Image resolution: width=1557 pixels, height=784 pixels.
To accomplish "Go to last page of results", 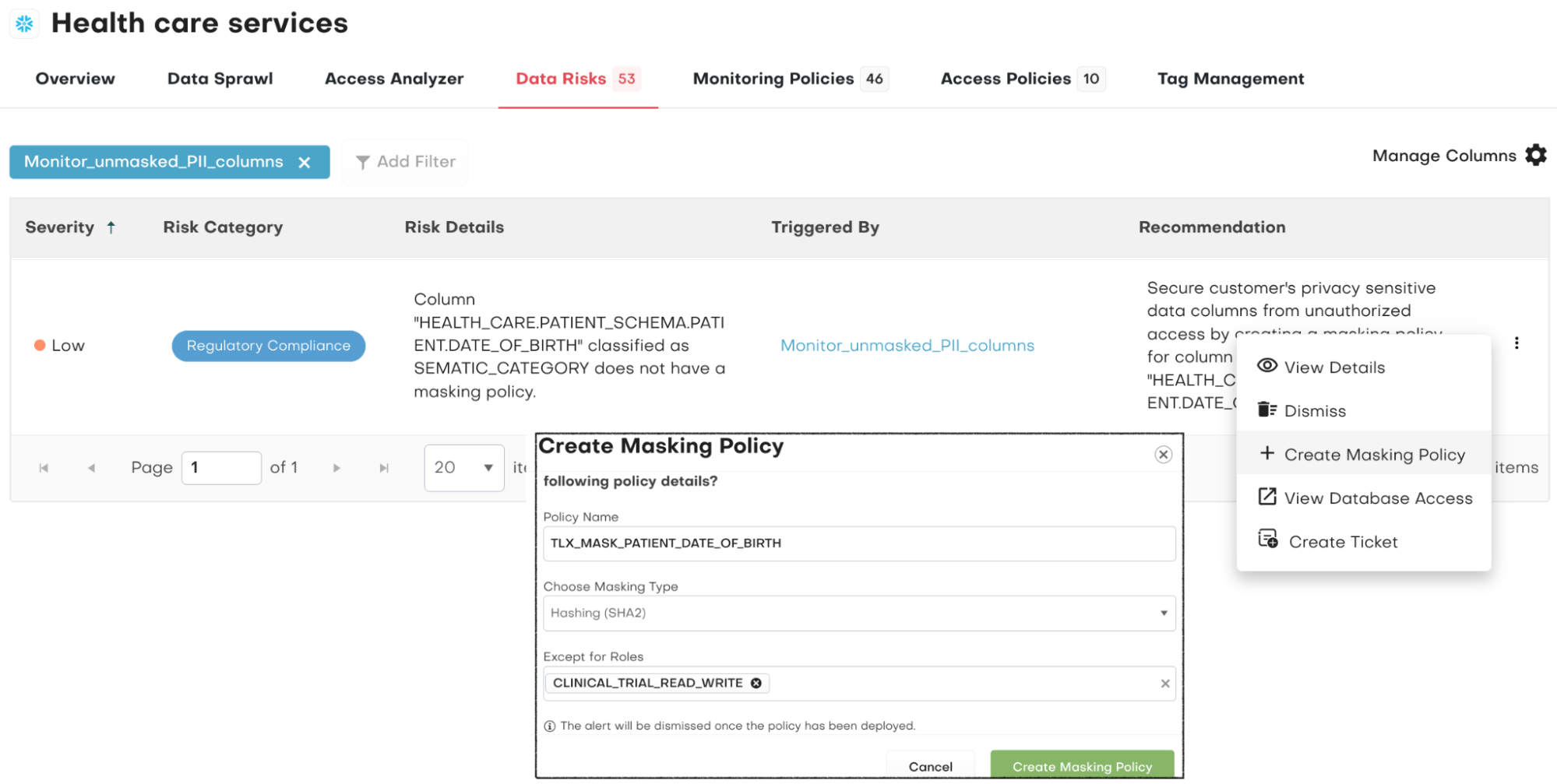I will point(384,468).
